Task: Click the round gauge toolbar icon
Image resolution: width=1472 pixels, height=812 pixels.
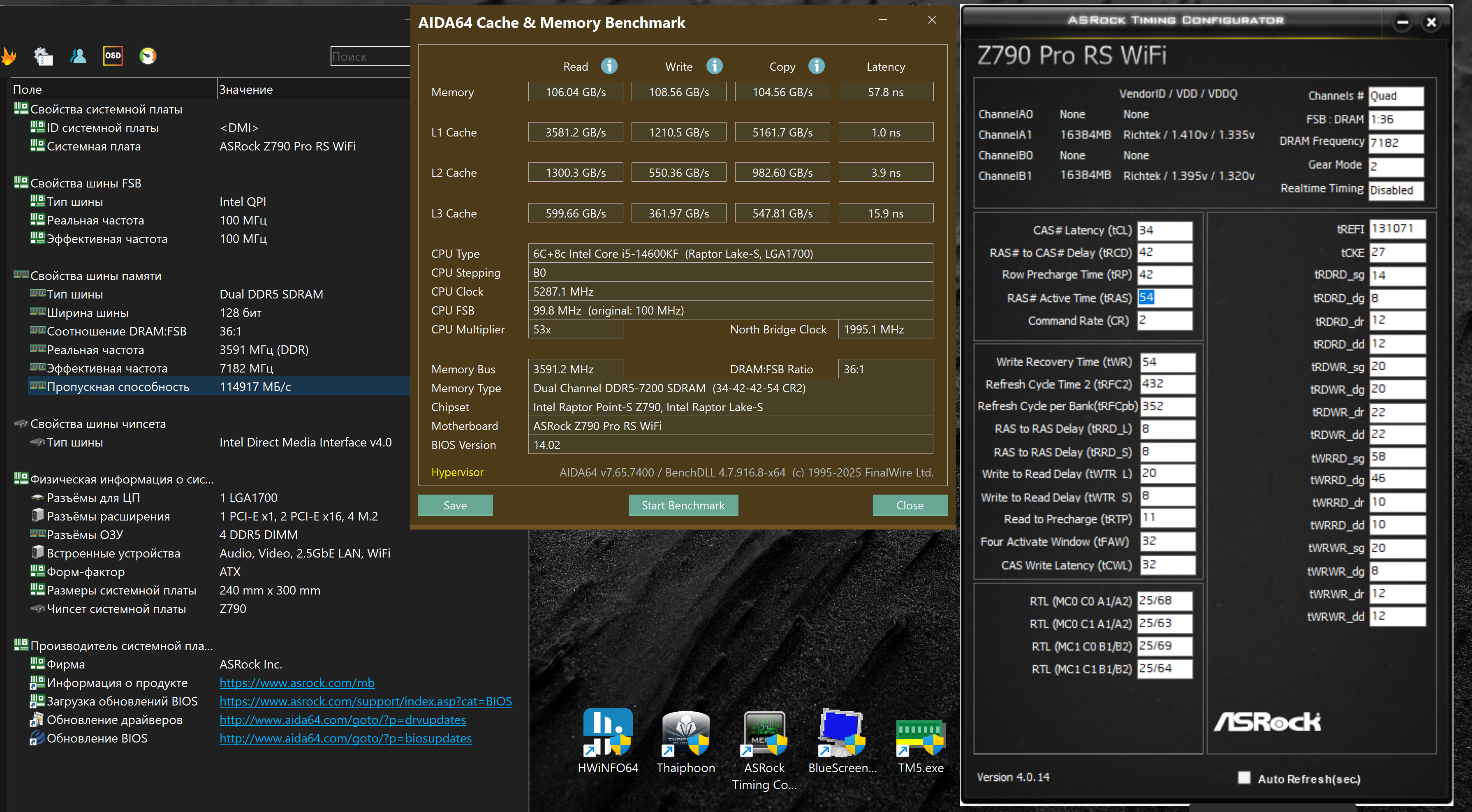Action: point(148,56)
